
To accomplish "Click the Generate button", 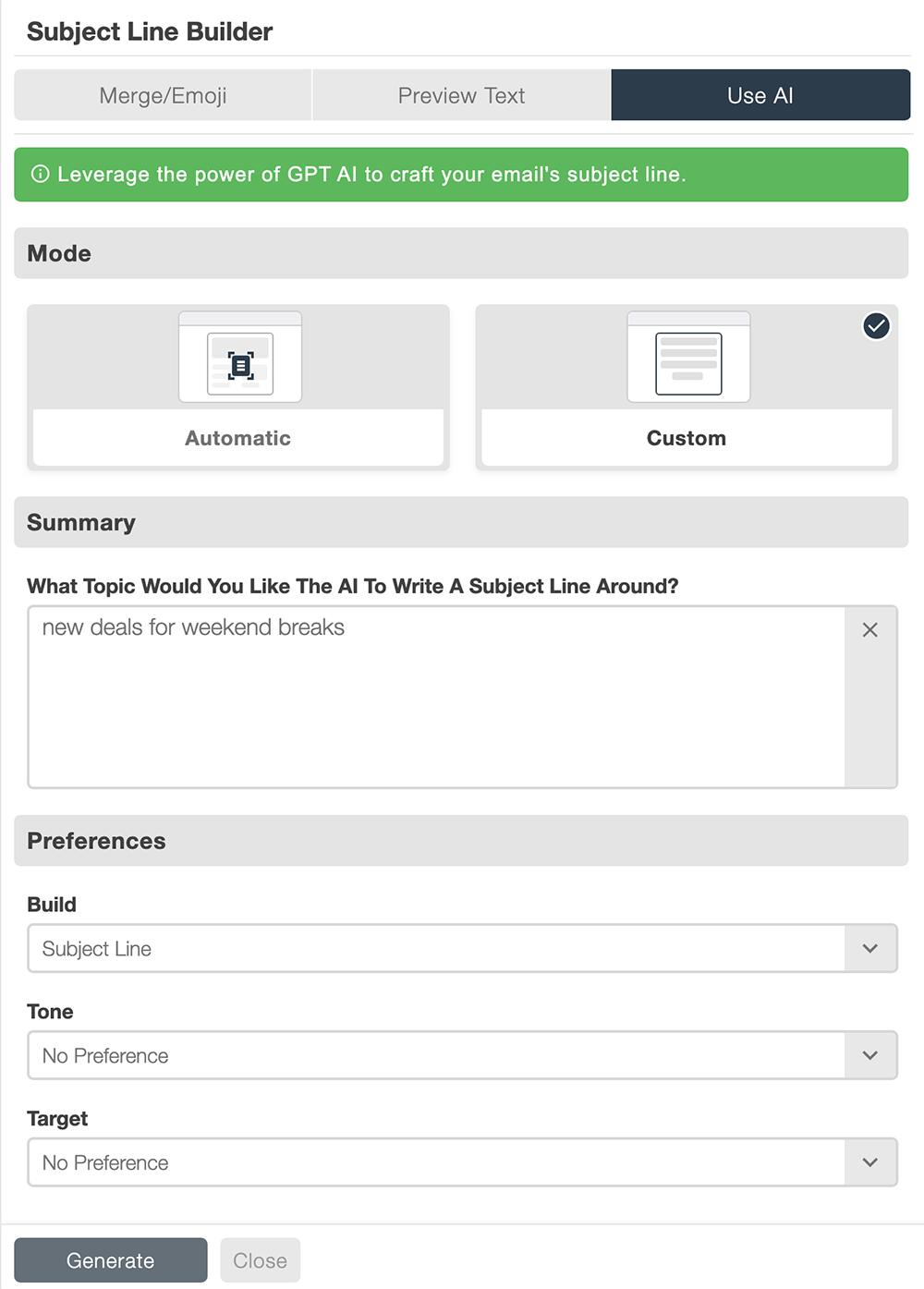I will pyautogui.click(x=111, y=1260).
